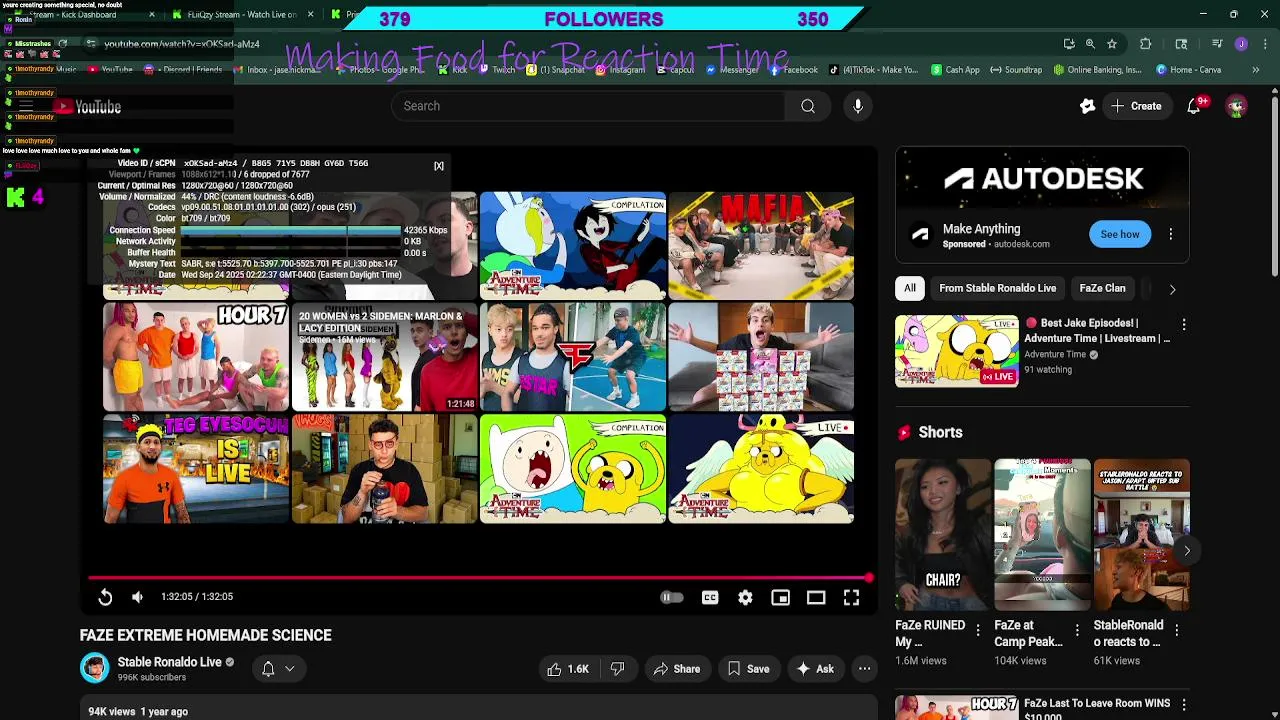Start voice search with the microphone icon
This screenshot has width=1280, height=720.
pos(858,106)
